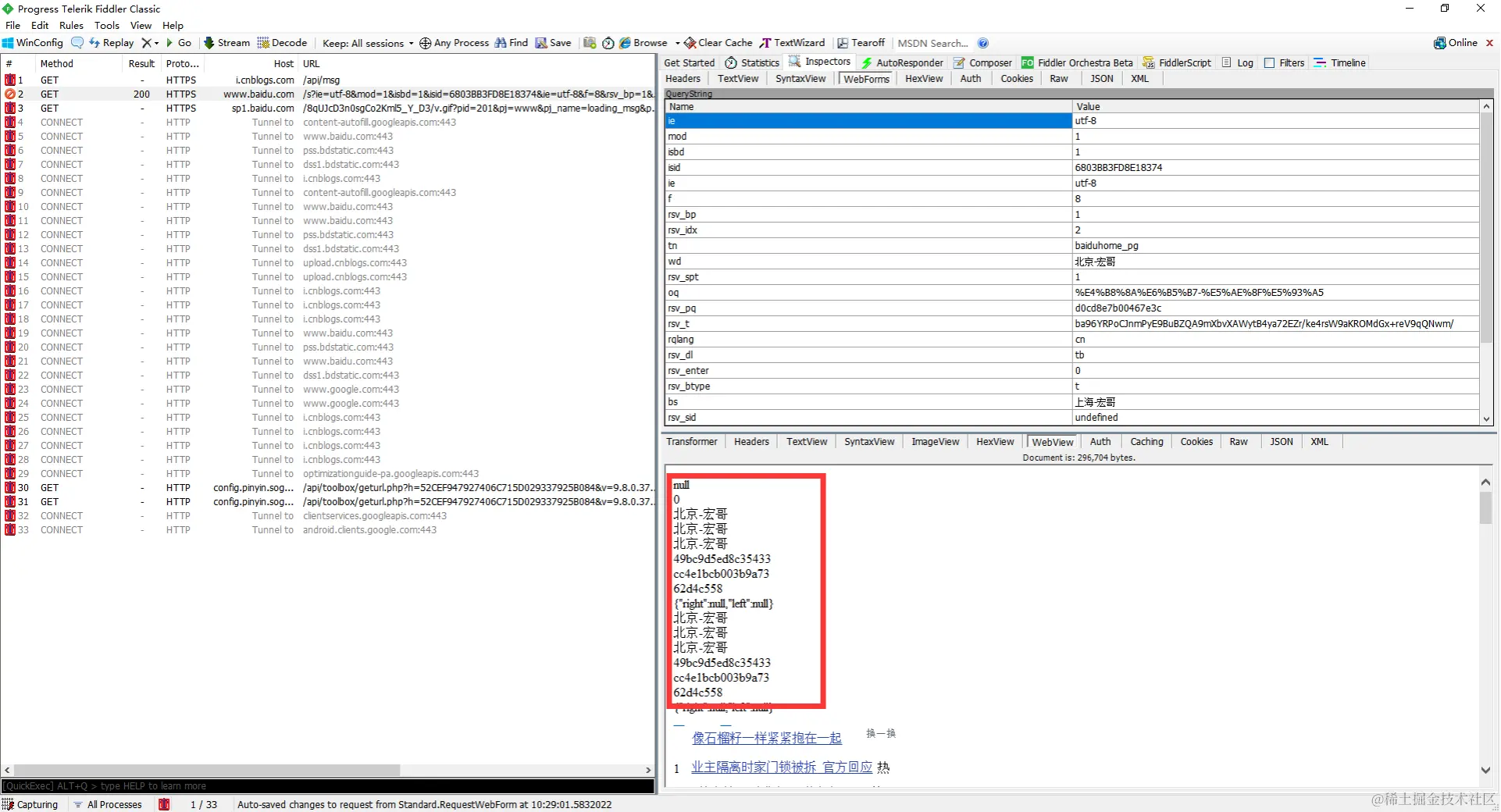Image resolution: width=1501 pixels, height=812 pixels.
Task: Open the FiddlerScript tab
Action: (x=1177, y=62)
